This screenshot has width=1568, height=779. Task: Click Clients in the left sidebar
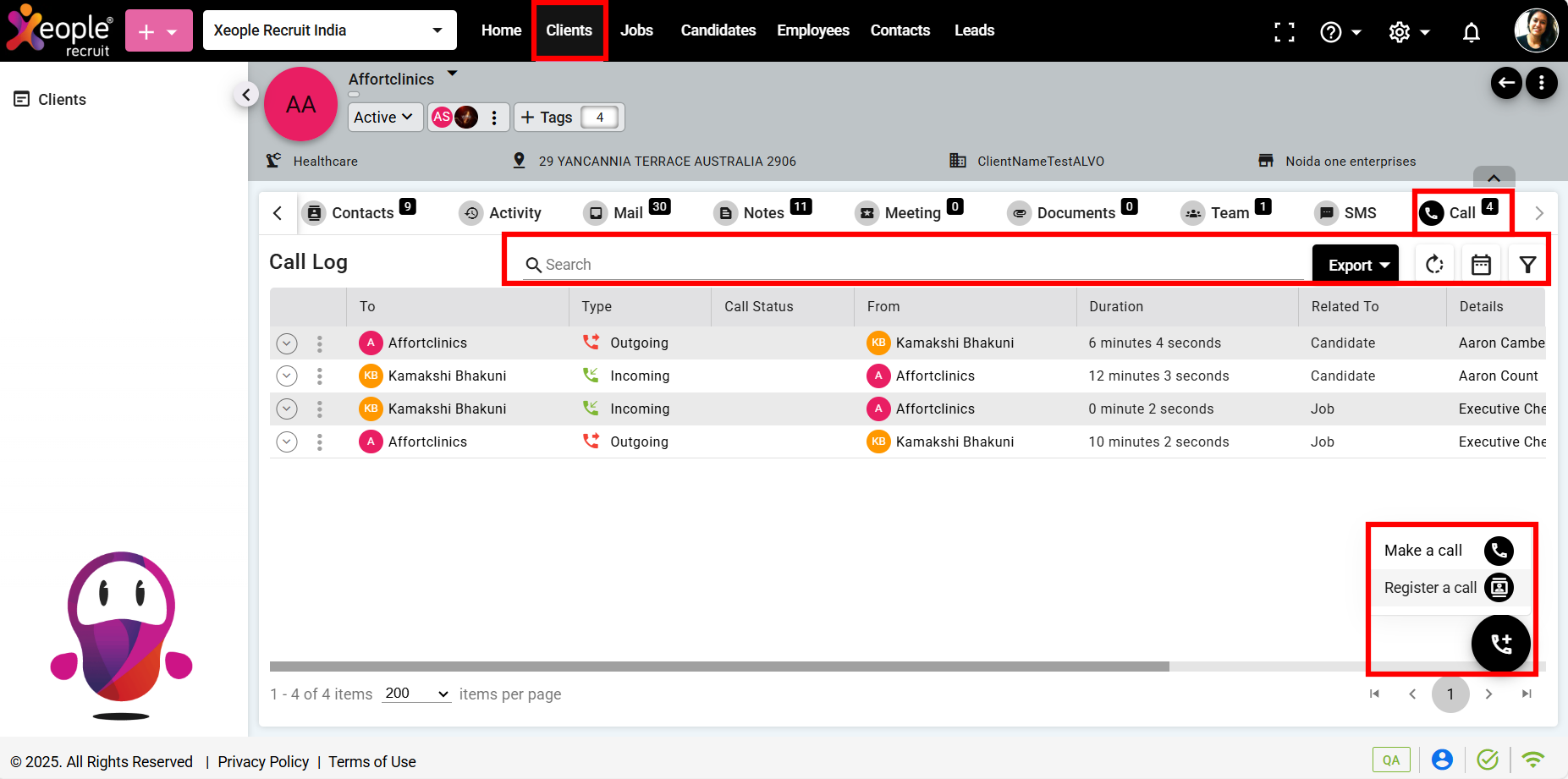pos(50,100)
